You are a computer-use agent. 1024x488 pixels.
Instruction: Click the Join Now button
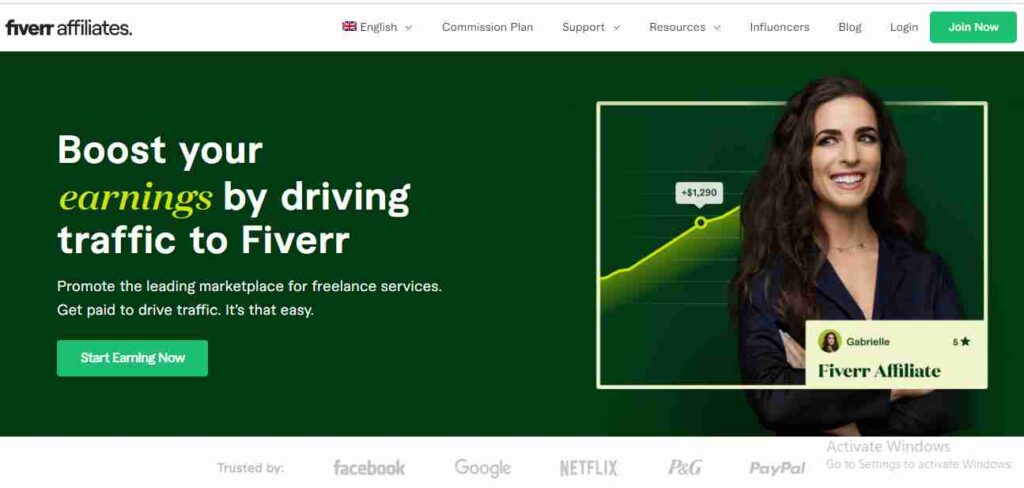click(973, 27)
